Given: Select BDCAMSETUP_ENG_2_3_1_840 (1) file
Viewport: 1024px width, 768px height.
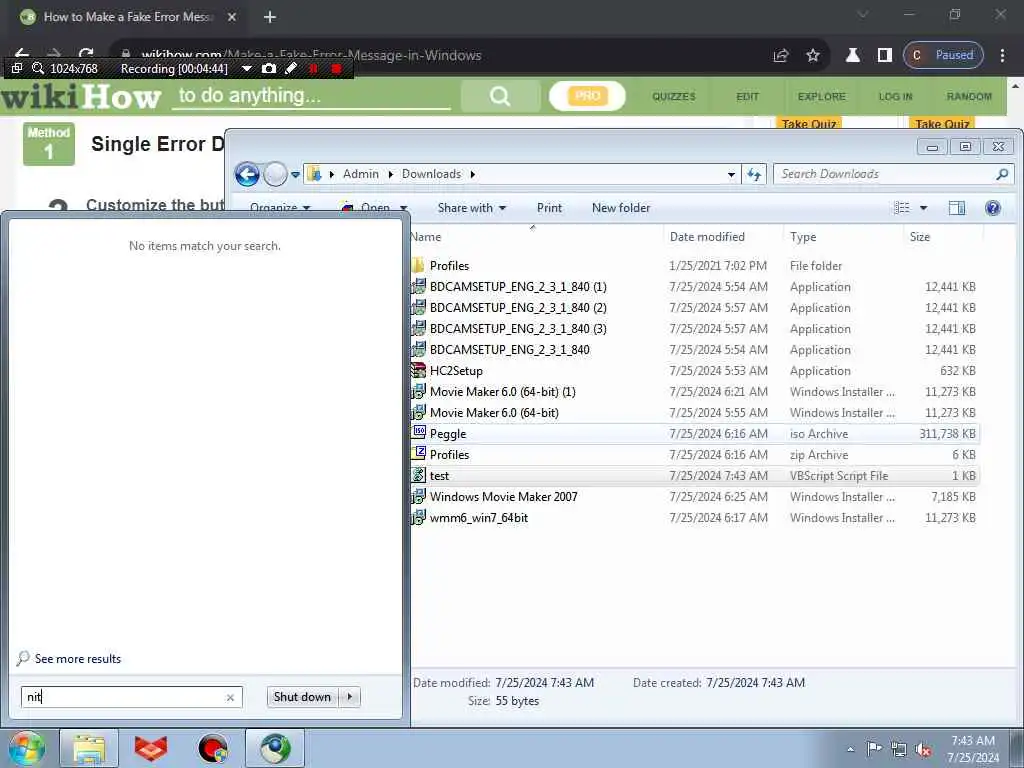Looking at the screenshot, I should coord(518,287).
